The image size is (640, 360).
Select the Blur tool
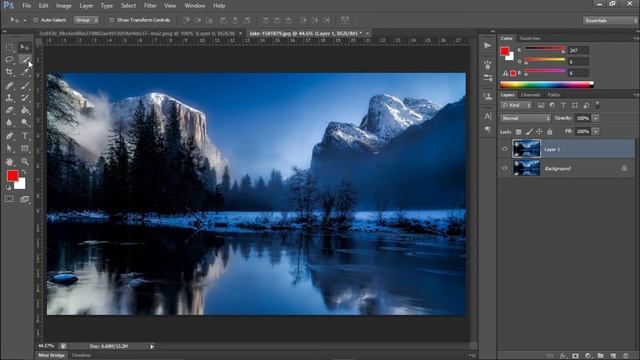(9, 122)
